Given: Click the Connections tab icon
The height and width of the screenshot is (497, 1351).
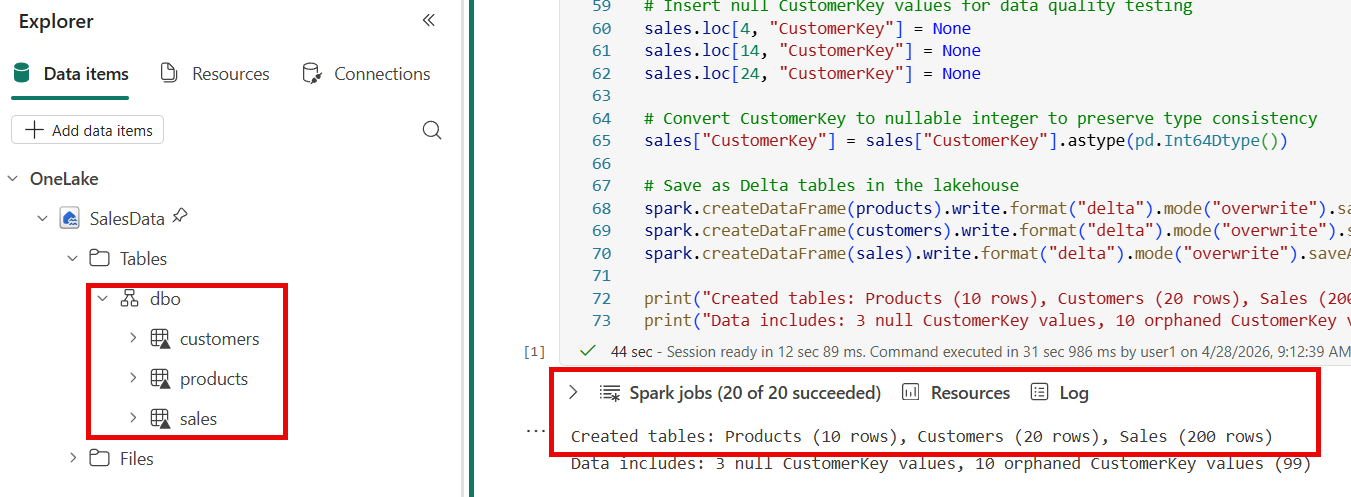Looking at the screenshot, I should pyautogui.click(x=312, y=73).
